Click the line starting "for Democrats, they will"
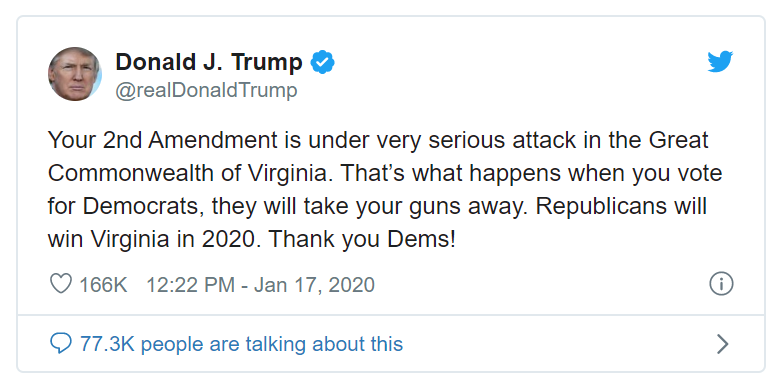 pos(377,207)
